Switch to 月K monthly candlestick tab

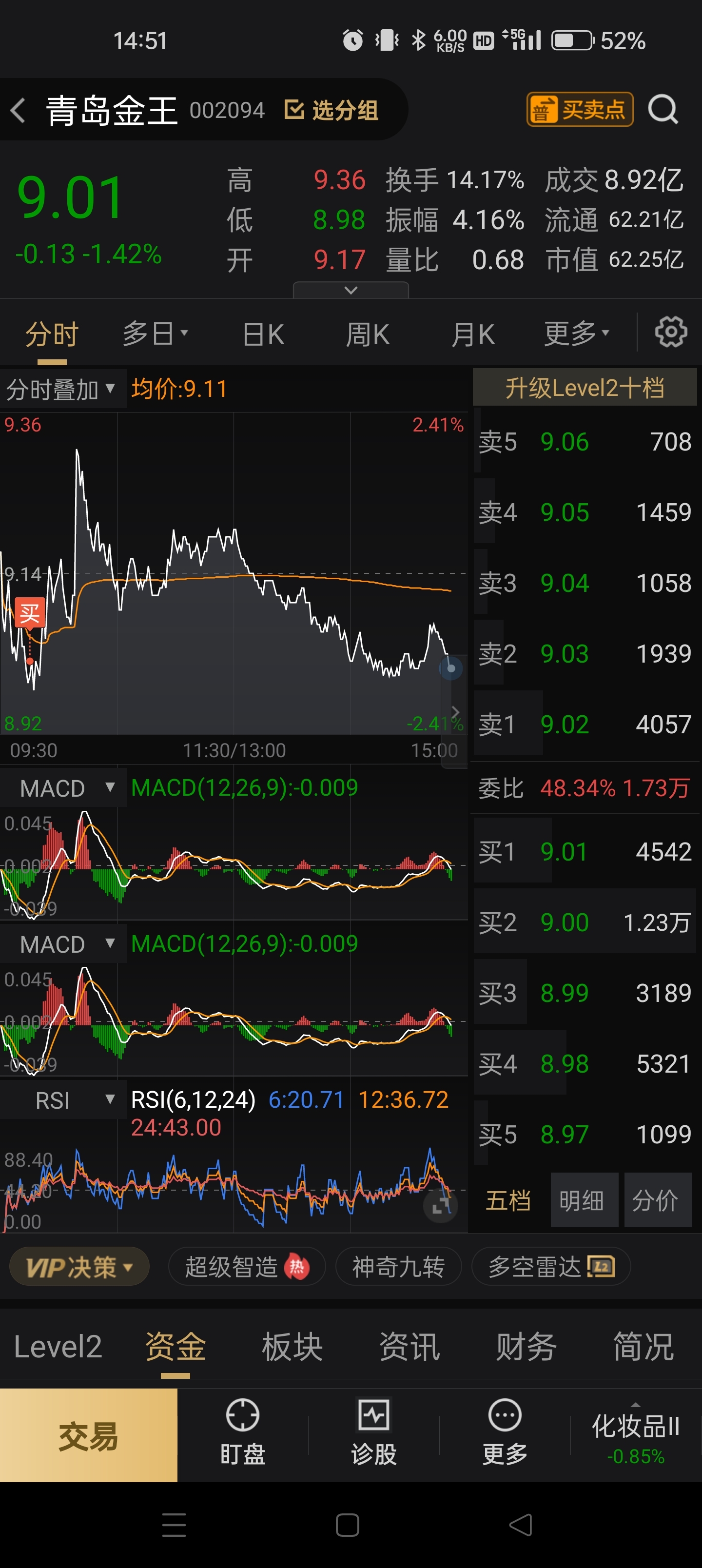(472, 333)
